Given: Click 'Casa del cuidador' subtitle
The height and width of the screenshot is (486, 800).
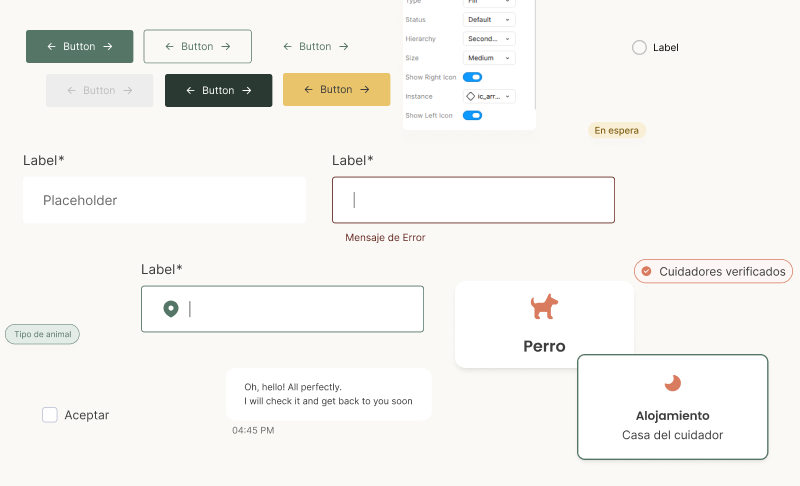Looking at the screenshot, I should click(672, 435).
